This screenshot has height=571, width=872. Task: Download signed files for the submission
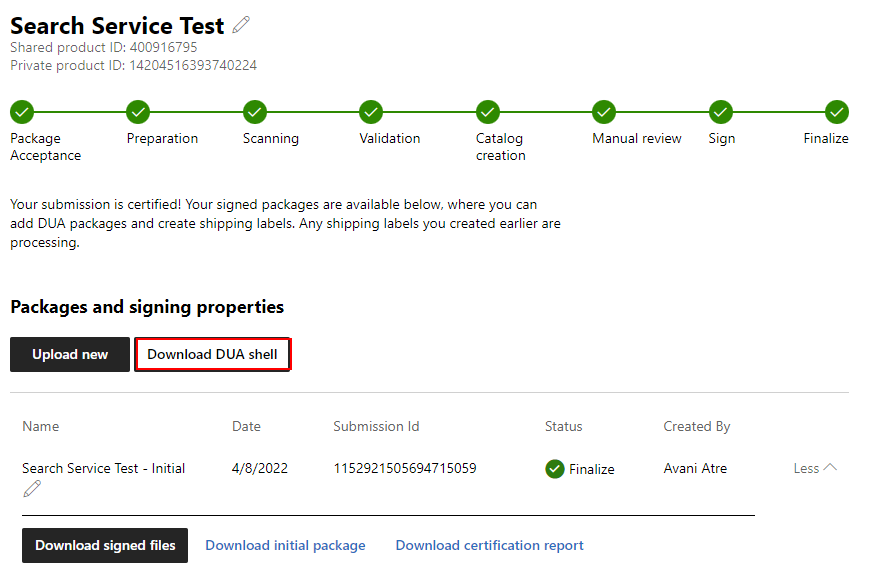pos(105,545)
